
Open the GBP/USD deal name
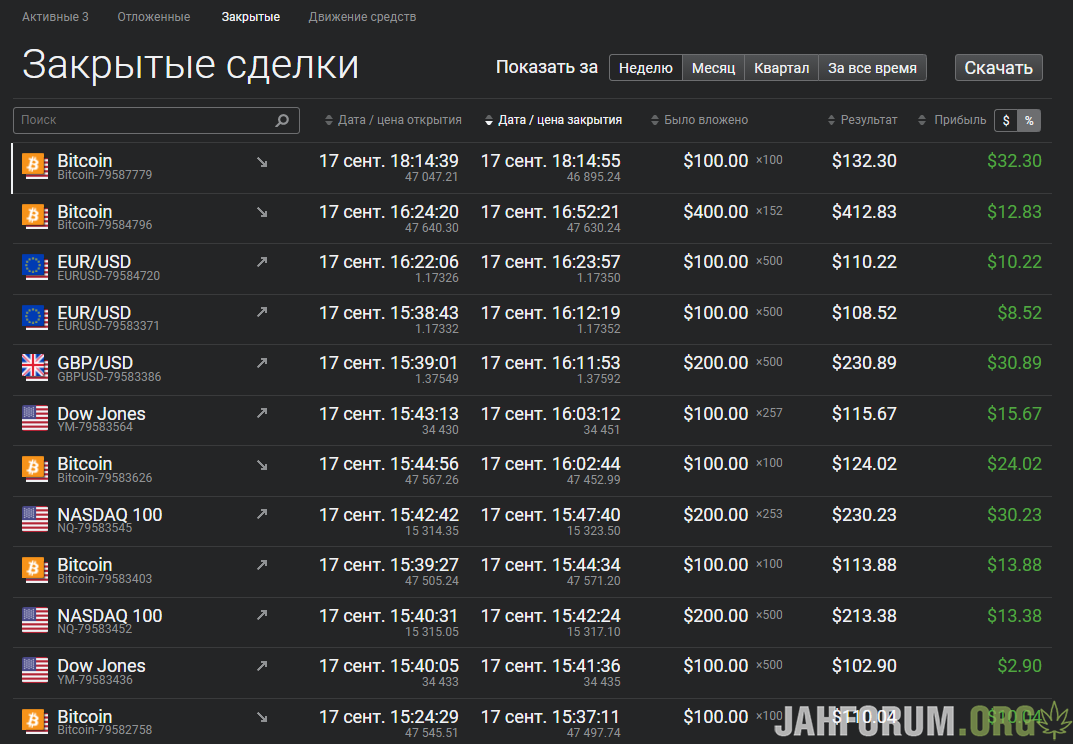coord(95,363)
